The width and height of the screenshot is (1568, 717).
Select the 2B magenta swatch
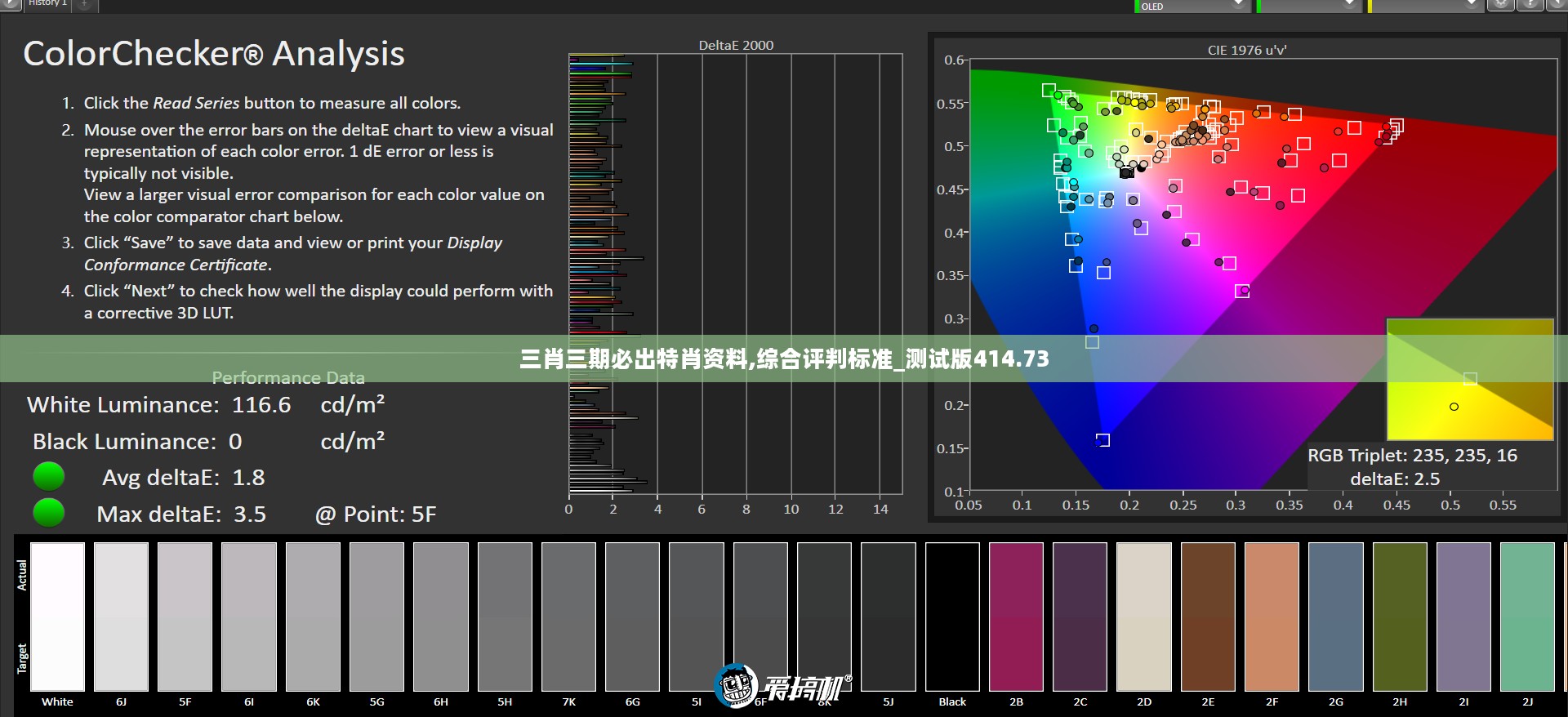(x=1016, y=617)
